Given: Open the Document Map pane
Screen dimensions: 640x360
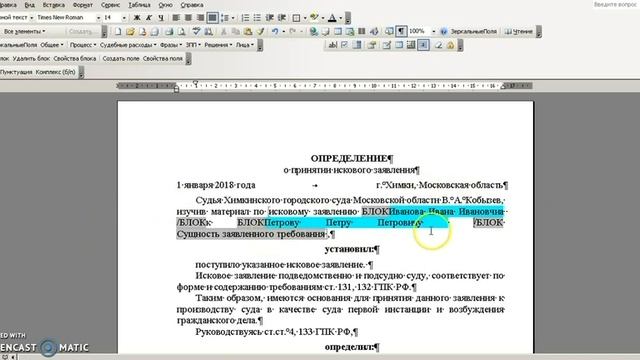Looking at the screenshot, I should pos(389,31).
